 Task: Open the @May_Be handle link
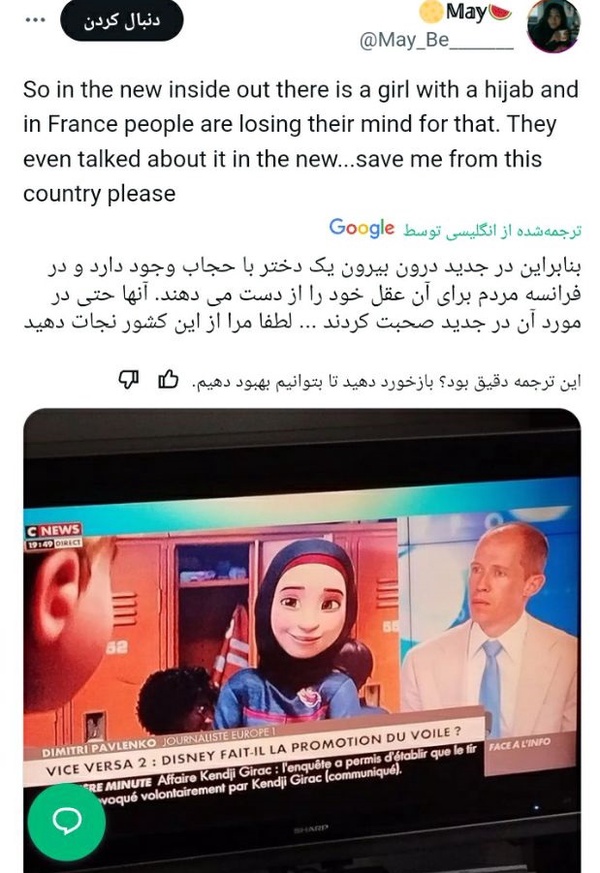436,41
